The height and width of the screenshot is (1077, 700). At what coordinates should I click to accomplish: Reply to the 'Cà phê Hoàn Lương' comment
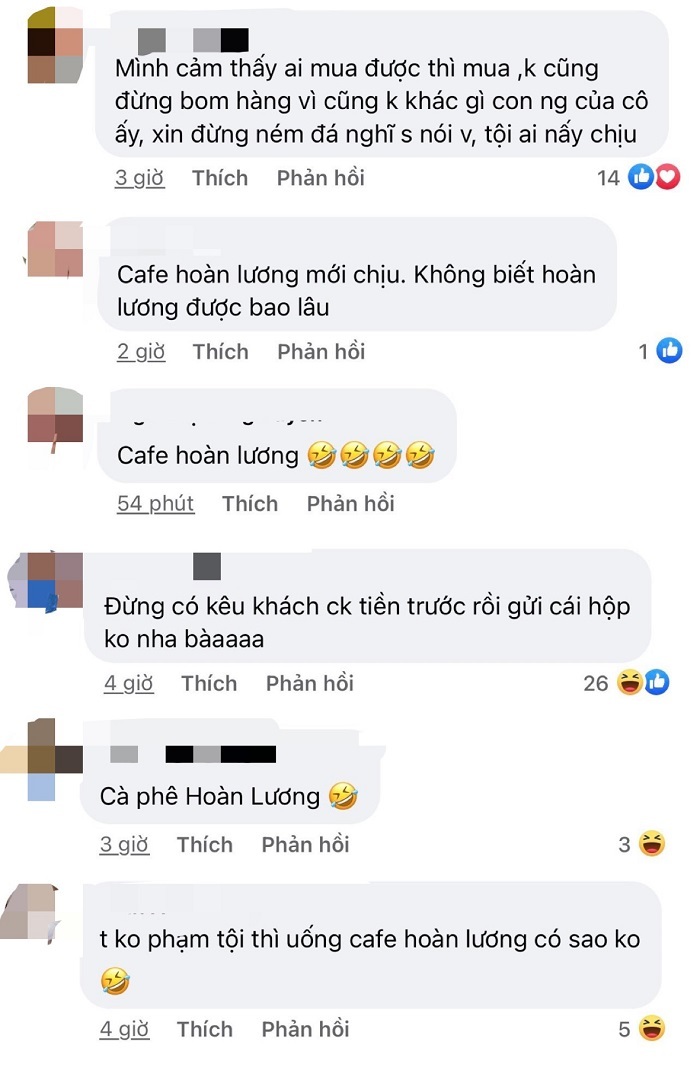point(306,844)
